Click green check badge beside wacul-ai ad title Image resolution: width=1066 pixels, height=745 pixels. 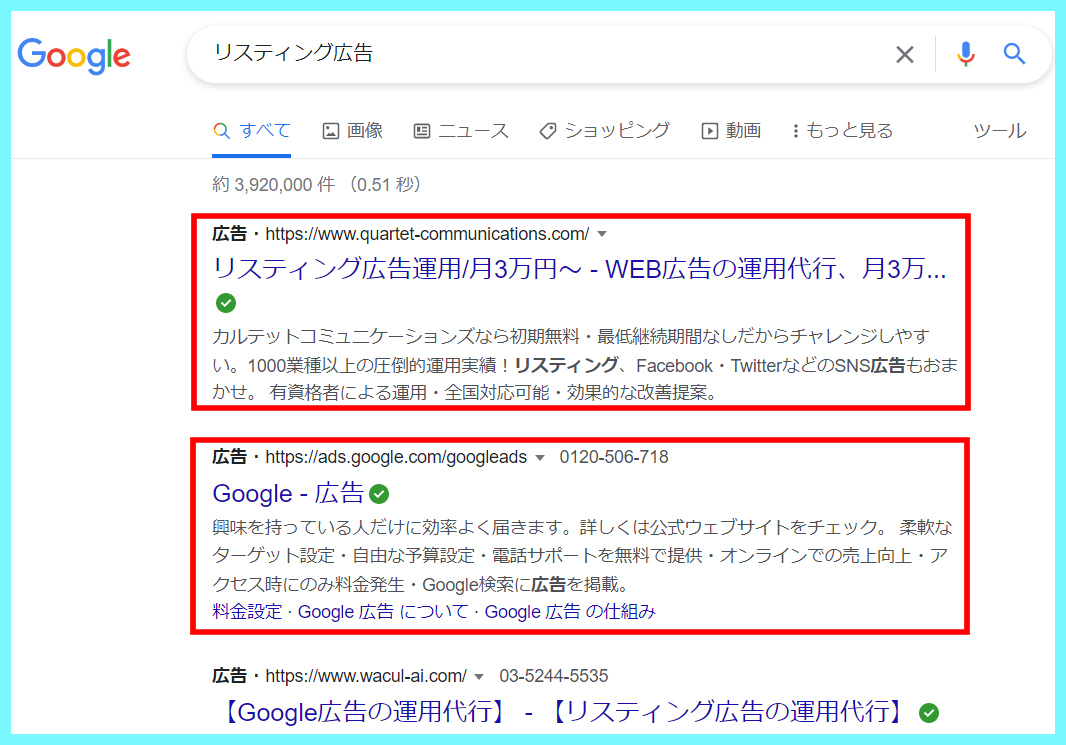coord(929,713)
